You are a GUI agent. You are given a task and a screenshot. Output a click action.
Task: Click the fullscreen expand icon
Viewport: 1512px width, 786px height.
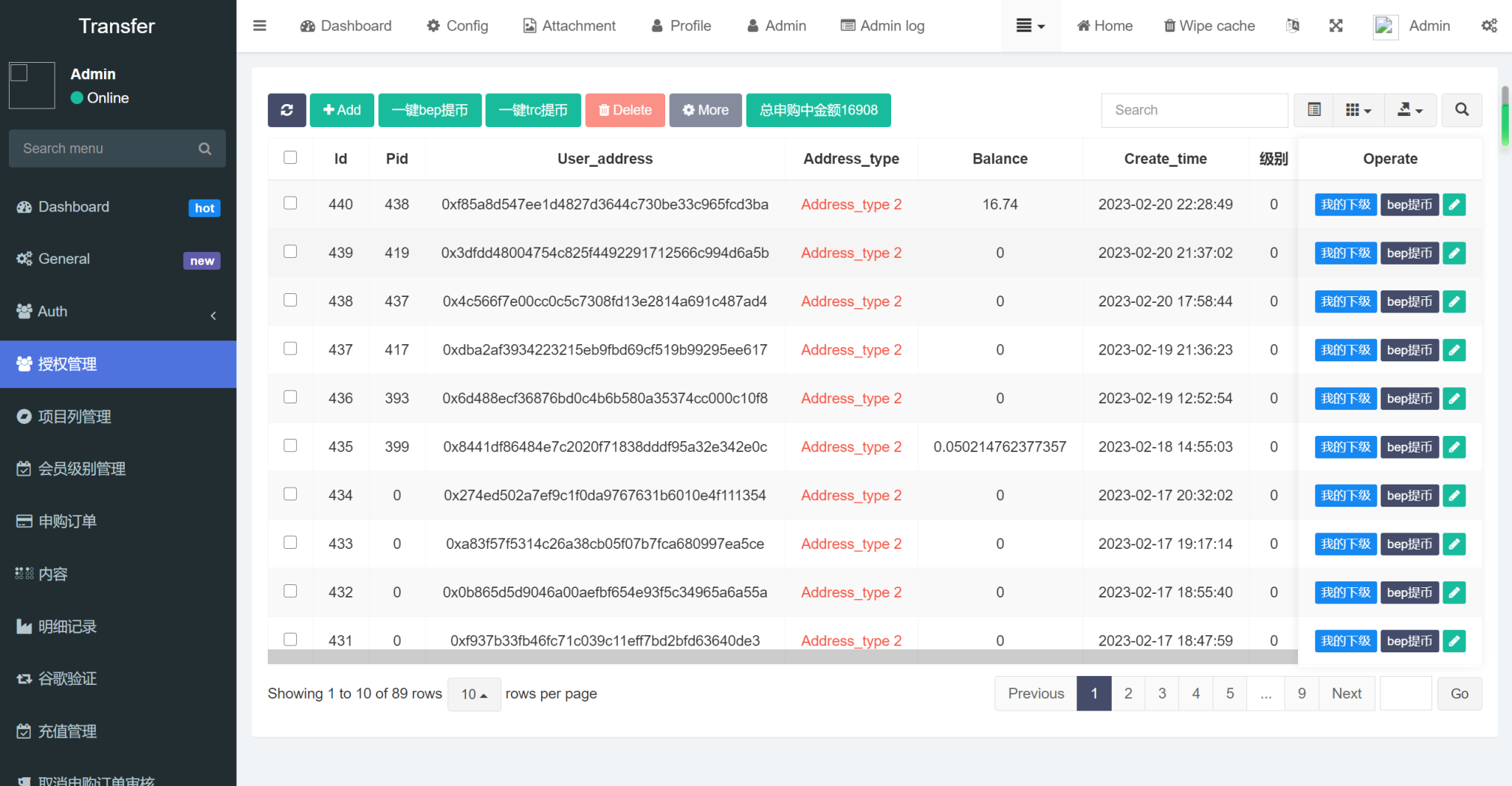(x=1336, y=26)
